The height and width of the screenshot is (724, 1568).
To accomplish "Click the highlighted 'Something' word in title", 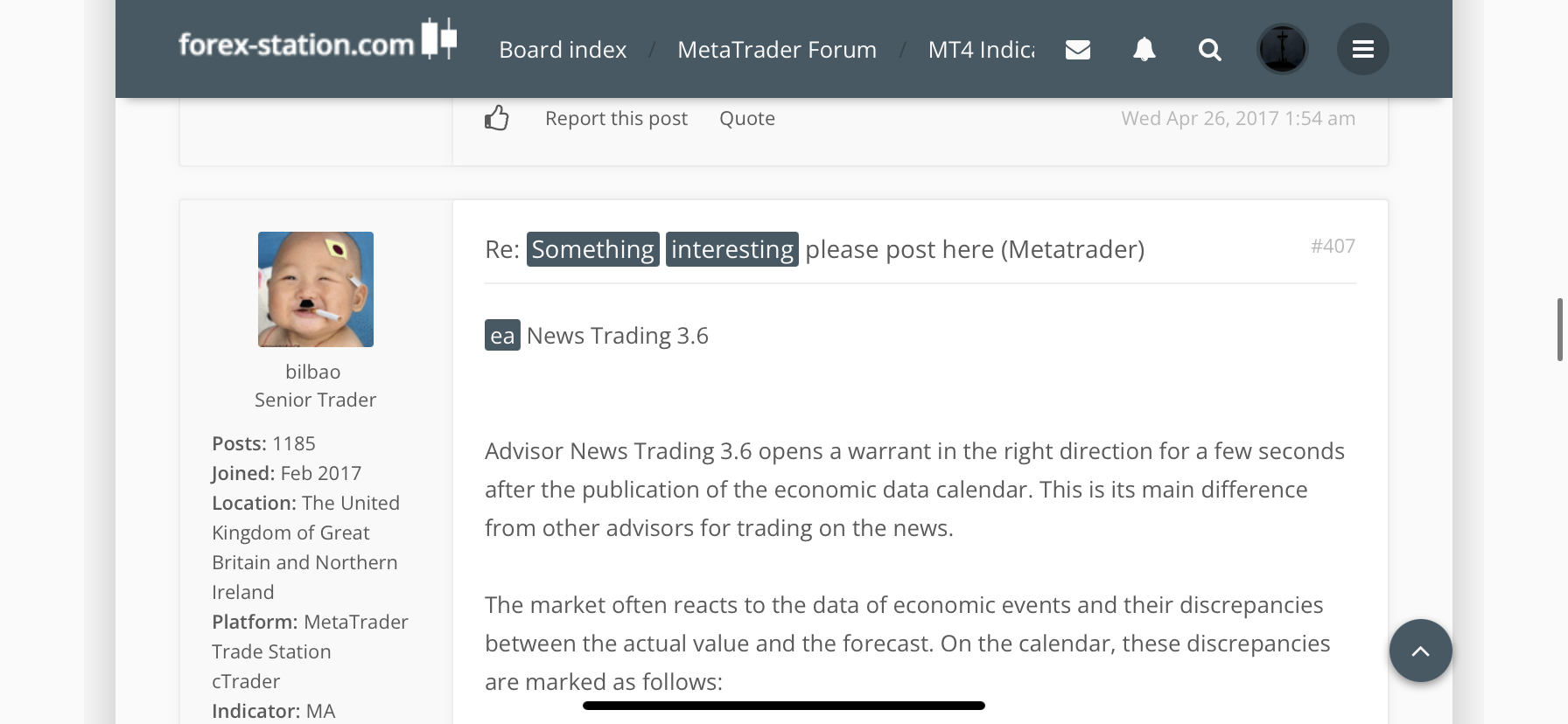I will (x=592, y=249).
